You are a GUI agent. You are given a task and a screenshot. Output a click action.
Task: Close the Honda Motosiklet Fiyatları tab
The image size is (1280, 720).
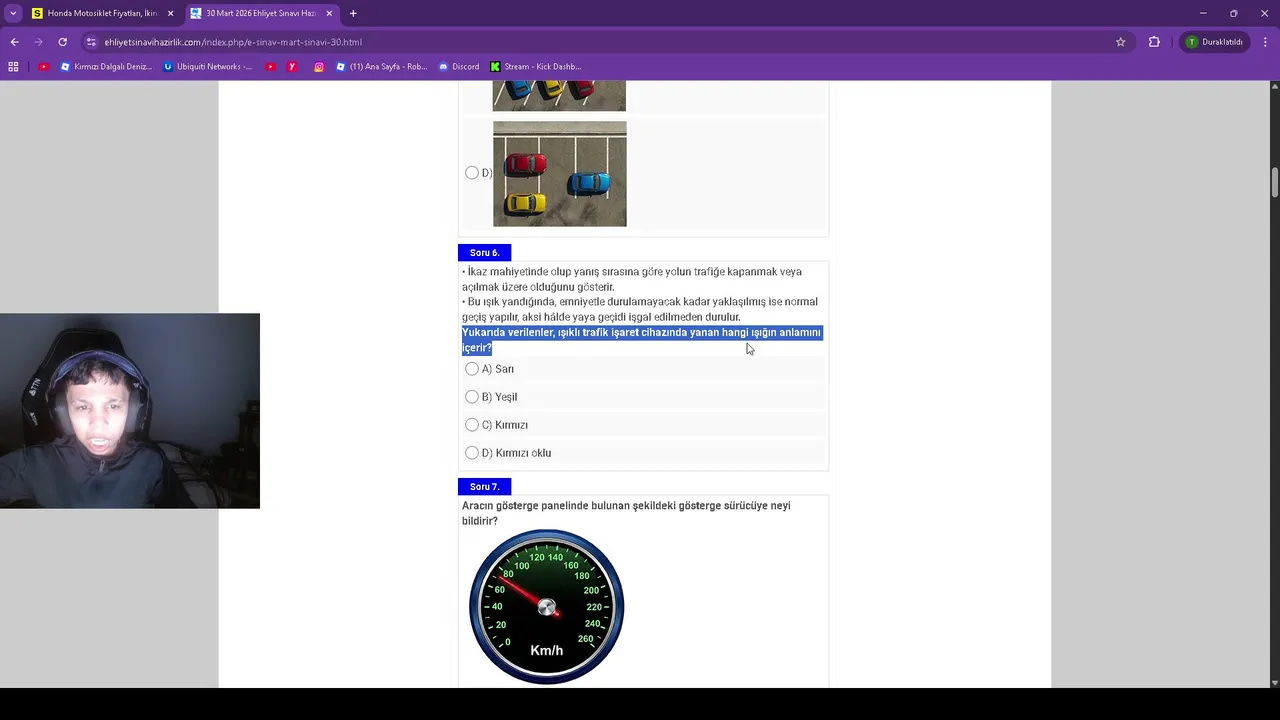pyautogui.click(x=170, y=13)
